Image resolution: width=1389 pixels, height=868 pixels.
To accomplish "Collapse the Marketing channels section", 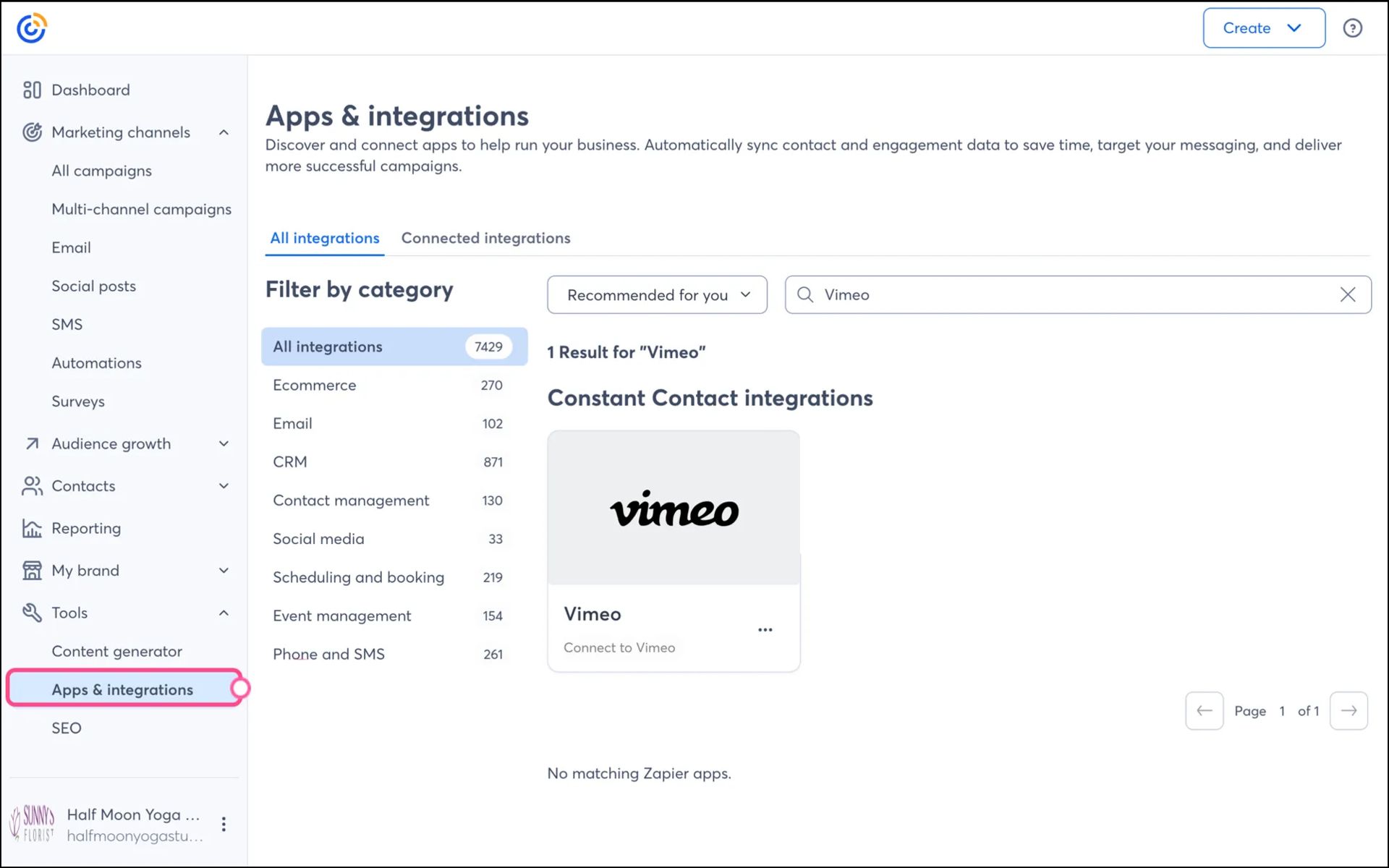I will click(x=224, y=132).
